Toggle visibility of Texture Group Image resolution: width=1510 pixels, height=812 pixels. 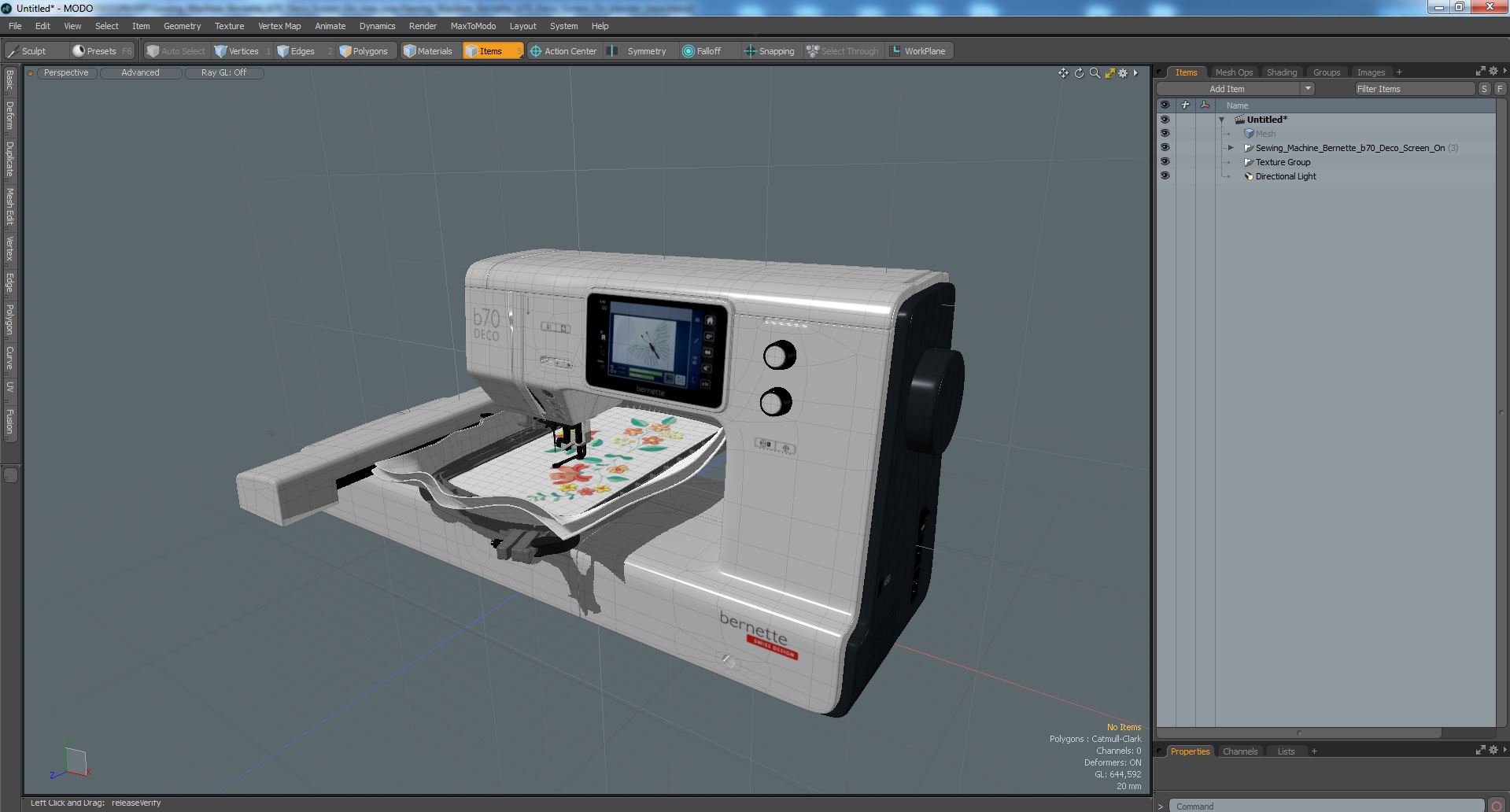(1165, 162)
